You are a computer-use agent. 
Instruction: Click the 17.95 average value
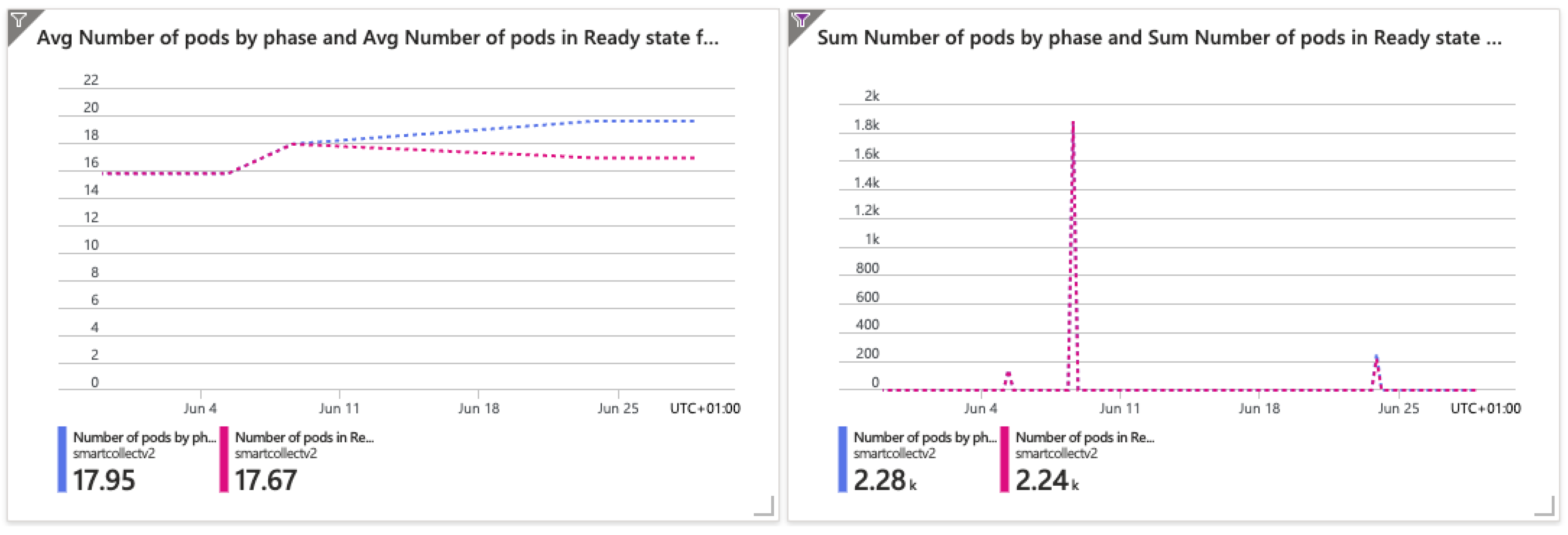coord(104,481)
